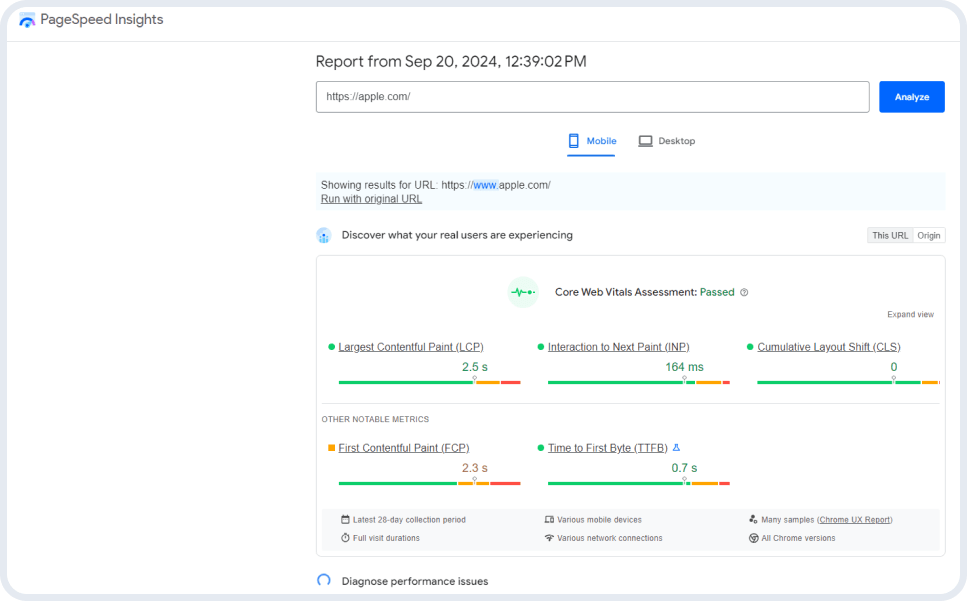Click the Run with original URL link

(x=371, y=199)
